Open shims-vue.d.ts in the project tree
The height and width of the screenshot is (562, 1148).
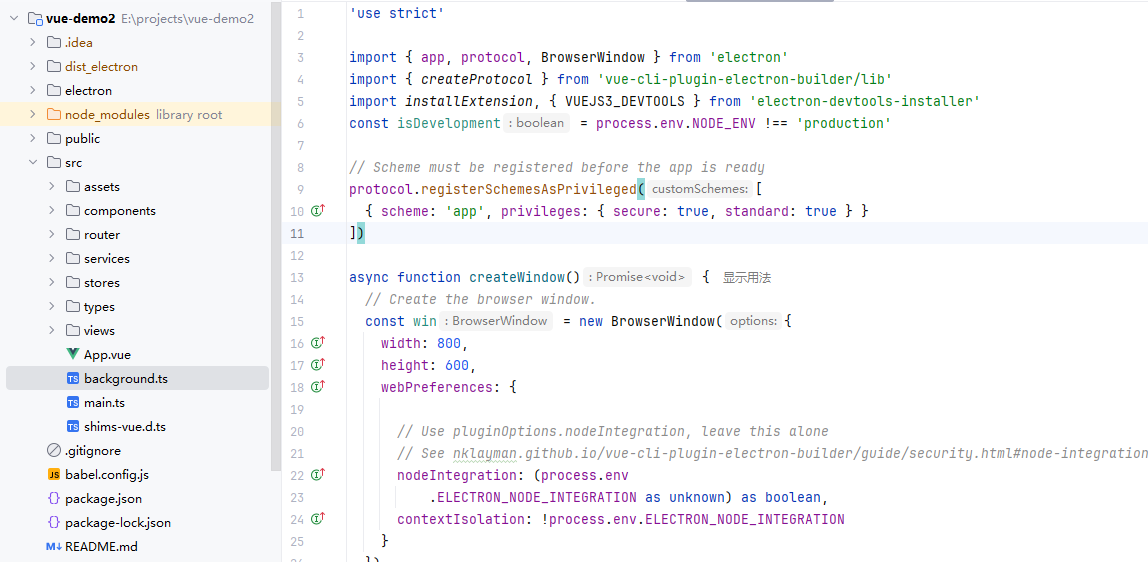[124, 427]
